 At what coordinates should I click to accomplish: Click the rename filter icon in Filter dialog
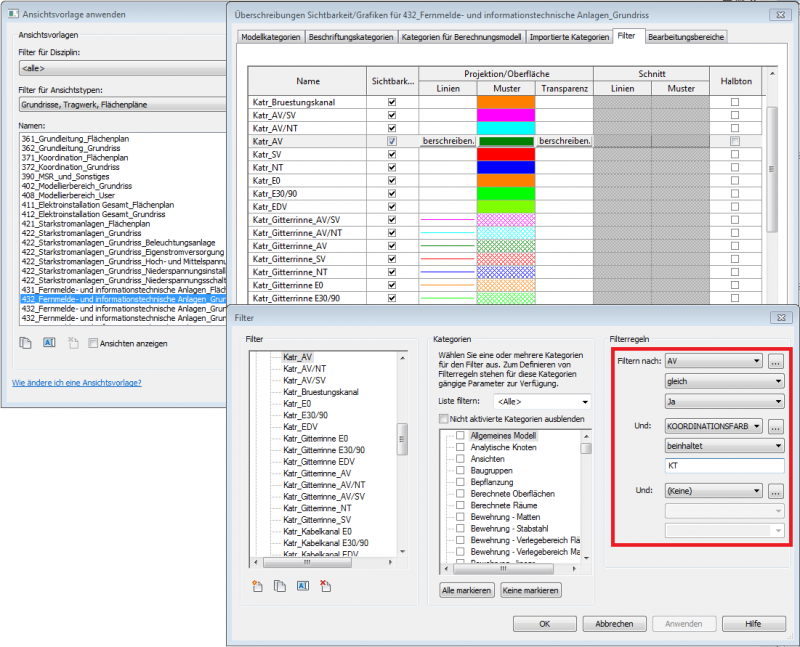(x=304, y=586)
